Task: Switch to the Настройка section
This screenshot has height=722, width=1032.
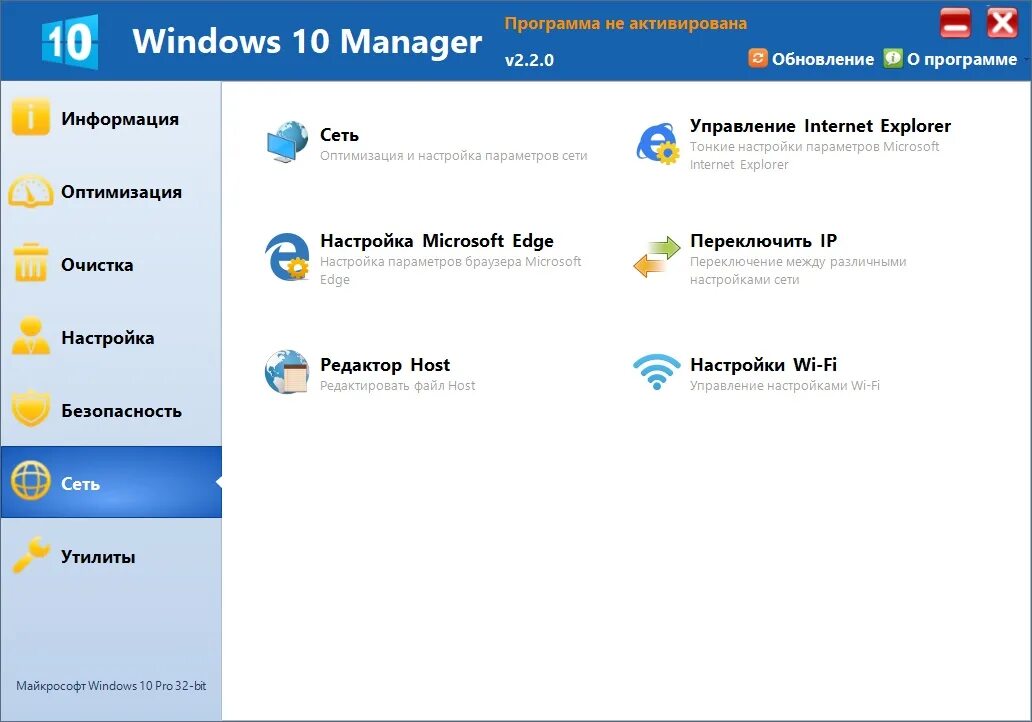Action: point(111,337)
